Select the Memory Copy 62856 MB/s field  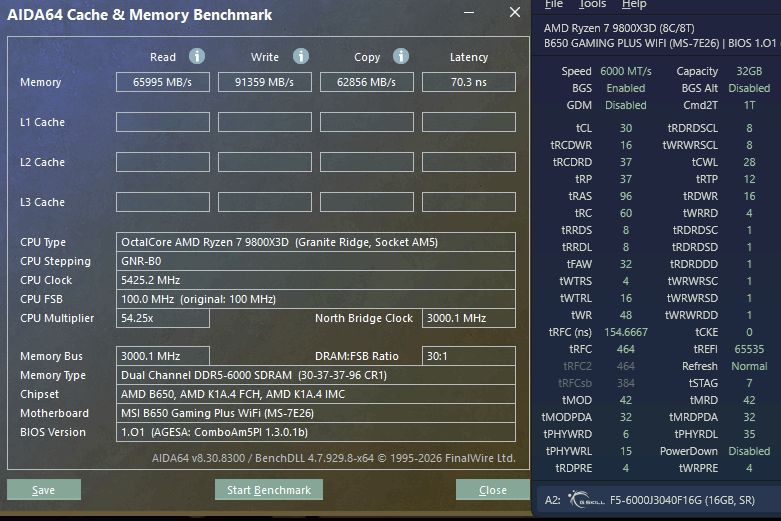click(367, 82)
